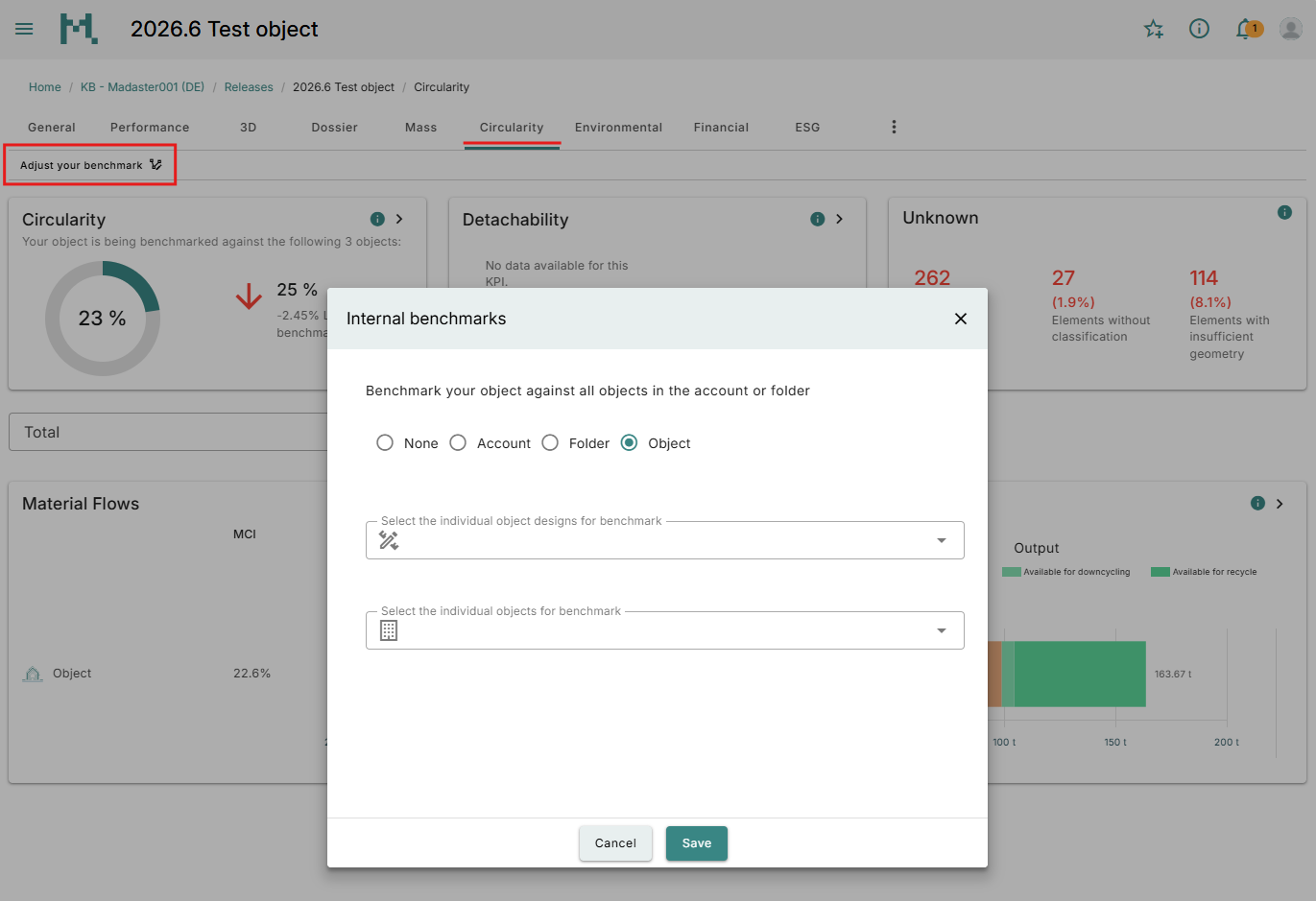The image size is (1316, 901).
Task: Expand Material Flows chevron
Action: click(1280, 503)
